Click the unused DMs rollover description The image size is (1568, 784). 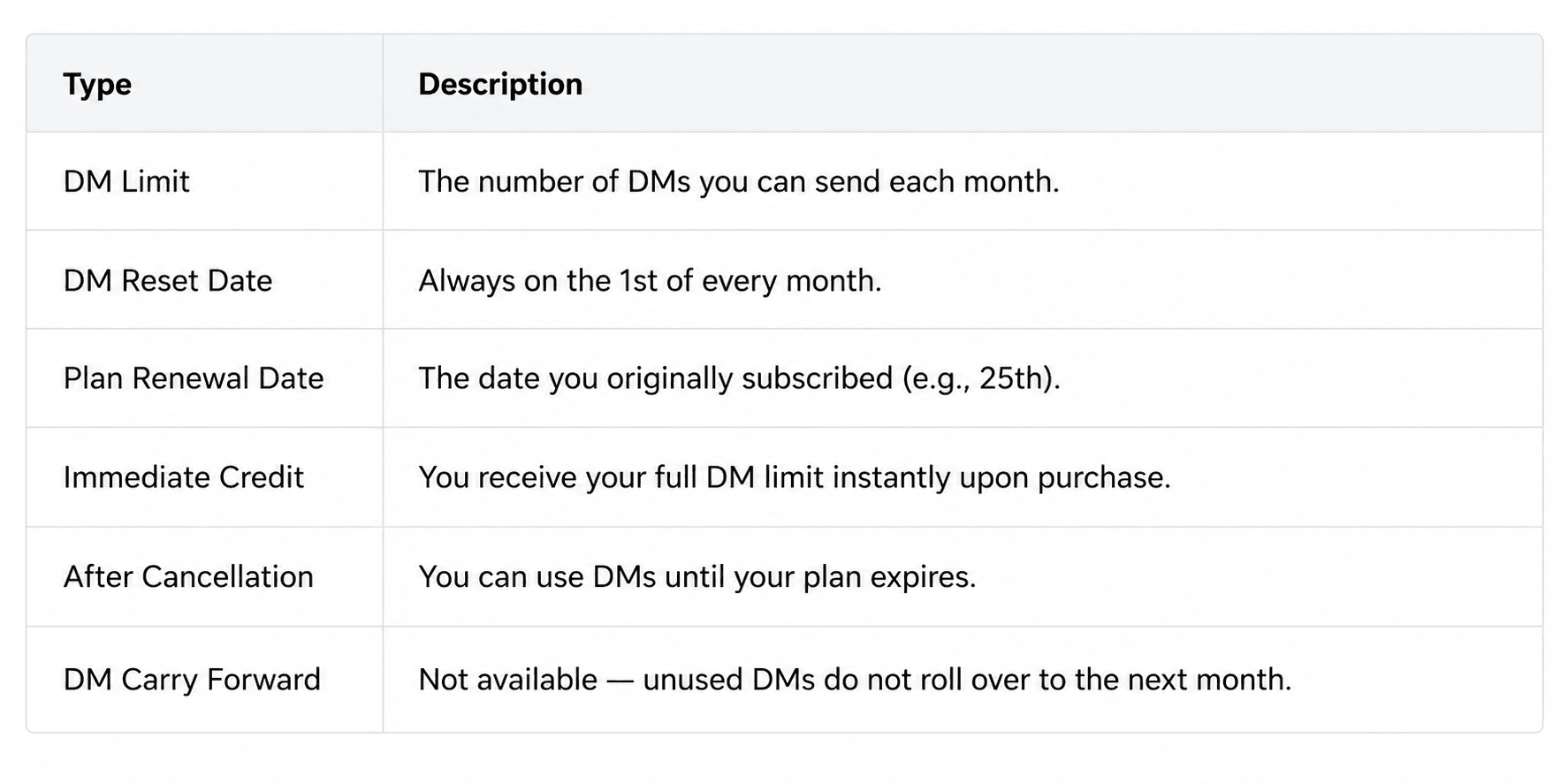[x=855, y=680]
